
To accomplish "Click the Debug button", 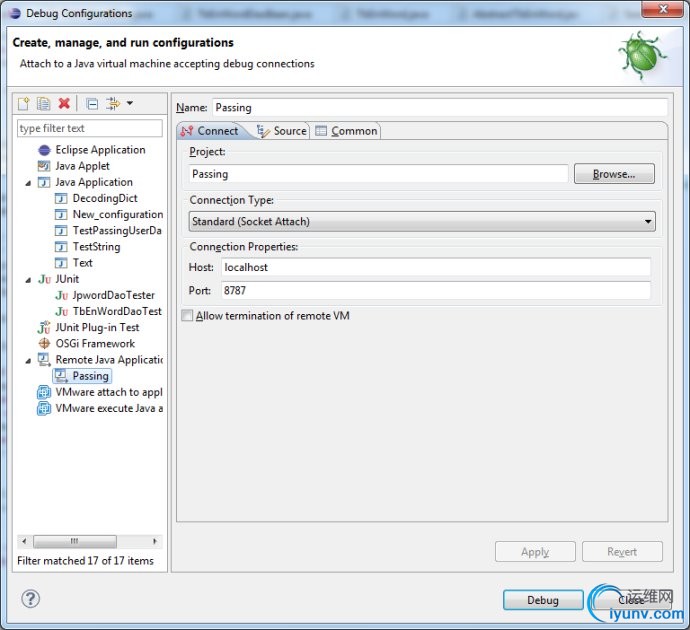I will 543,600.
